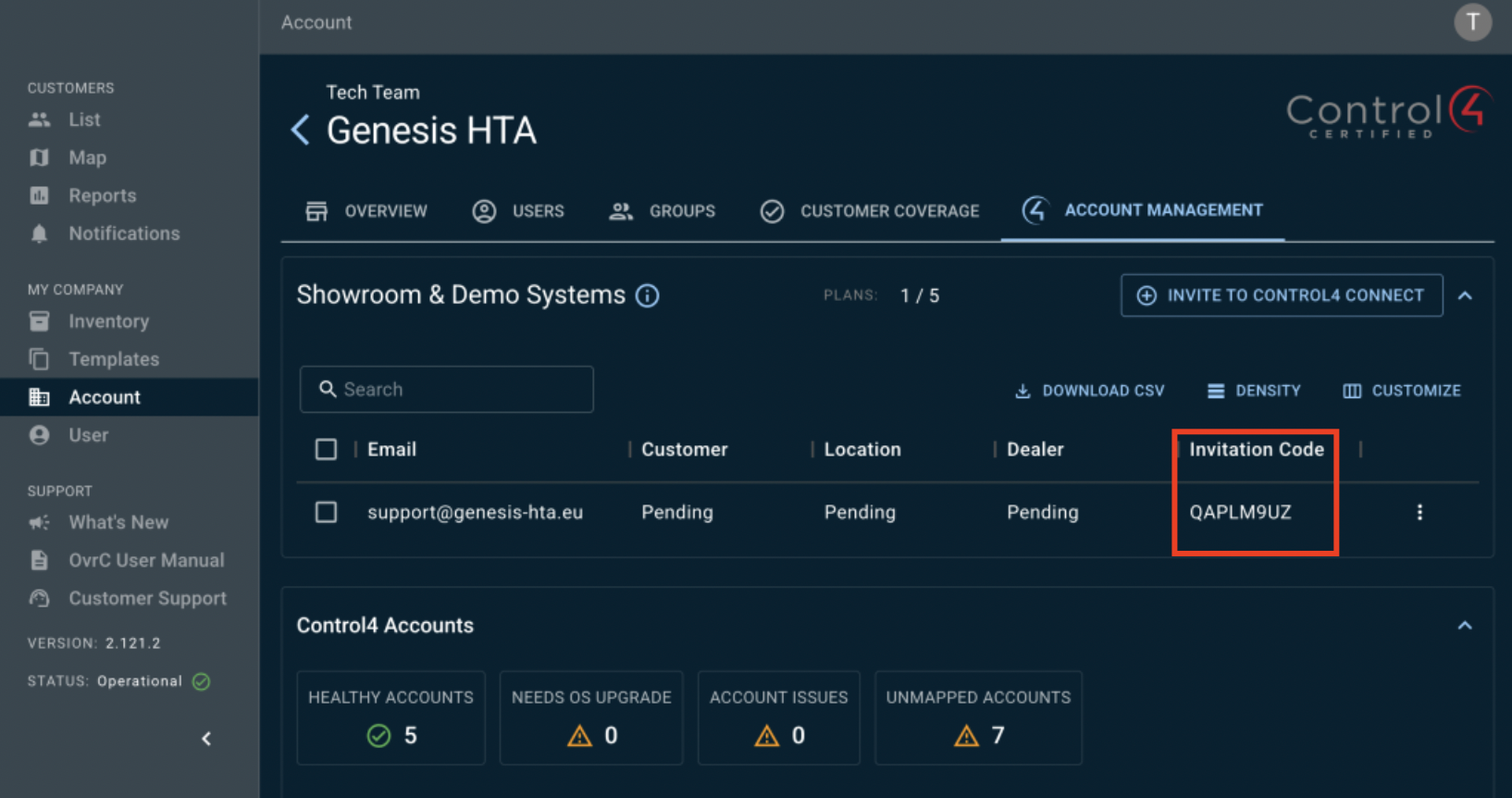Click the Account Issues warning icon
Screen dimensions: 1512x798
tap(767, 736)
